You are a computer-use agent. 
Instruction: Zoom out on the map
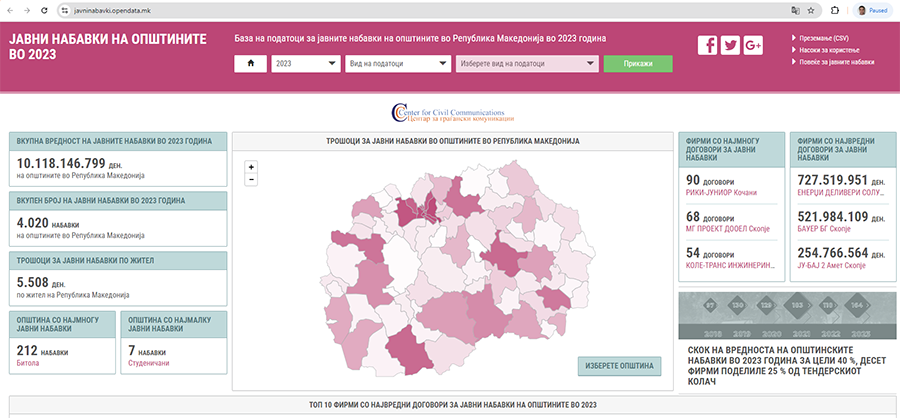point(251,179)
